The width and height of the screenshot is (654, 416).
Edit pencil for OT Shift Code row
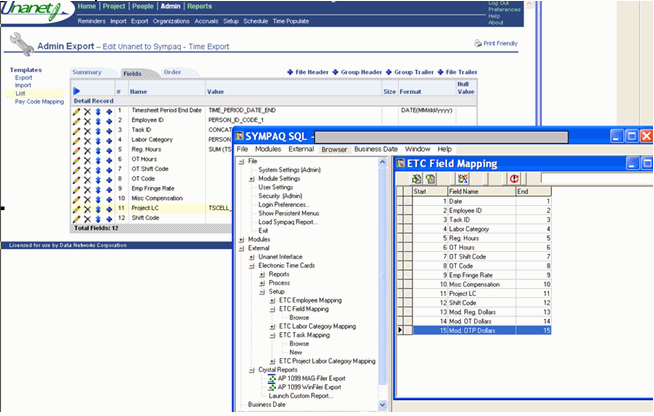[76, 170]
